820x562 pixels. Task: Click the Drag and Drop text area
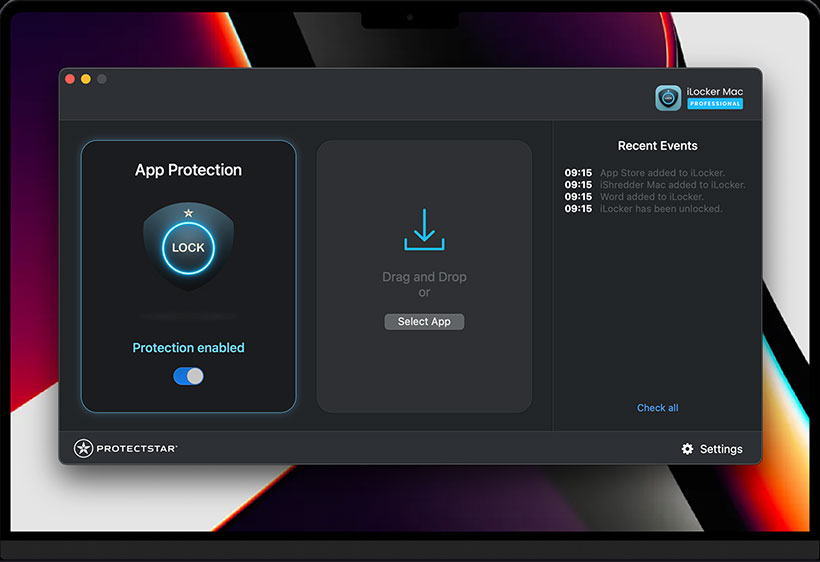click(424, 277)
